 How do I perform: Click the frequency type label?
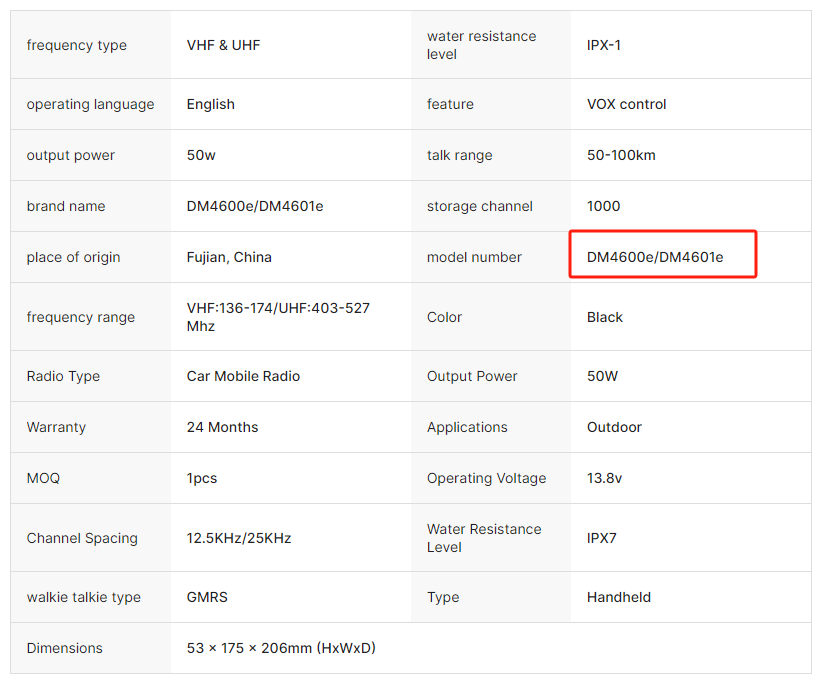[77, 46]
